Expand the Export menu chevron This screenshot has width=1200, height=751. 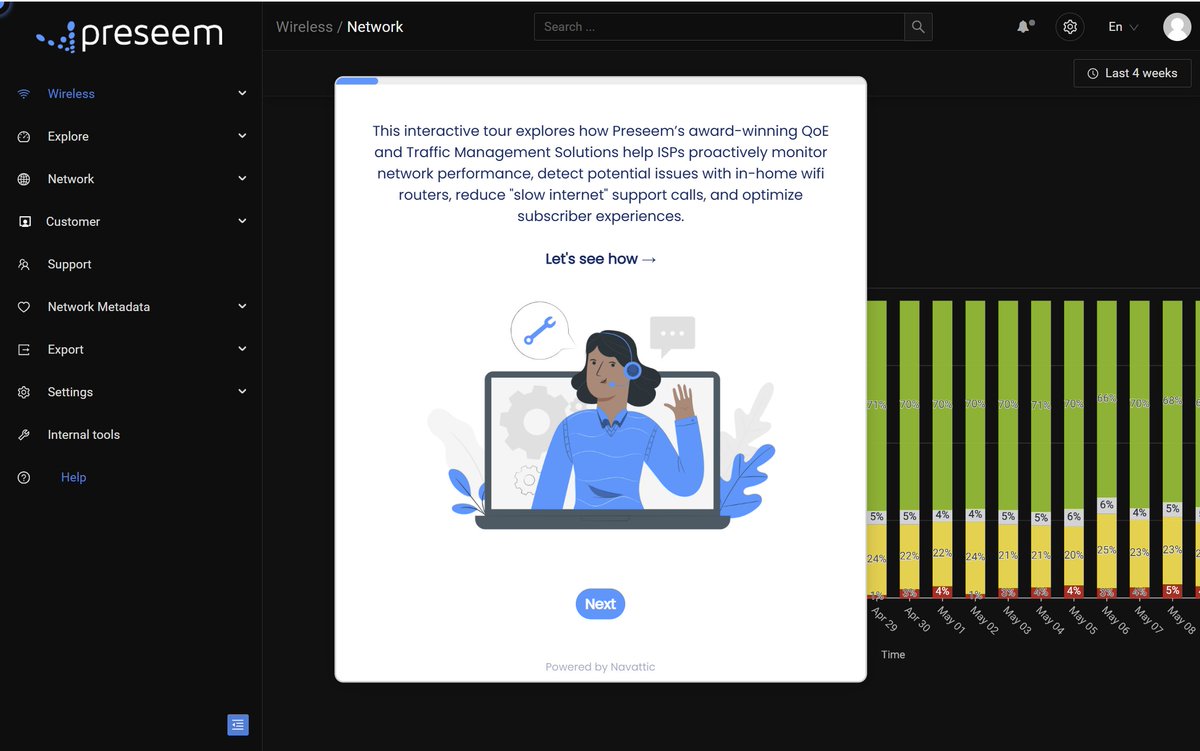tap(242, 349)
